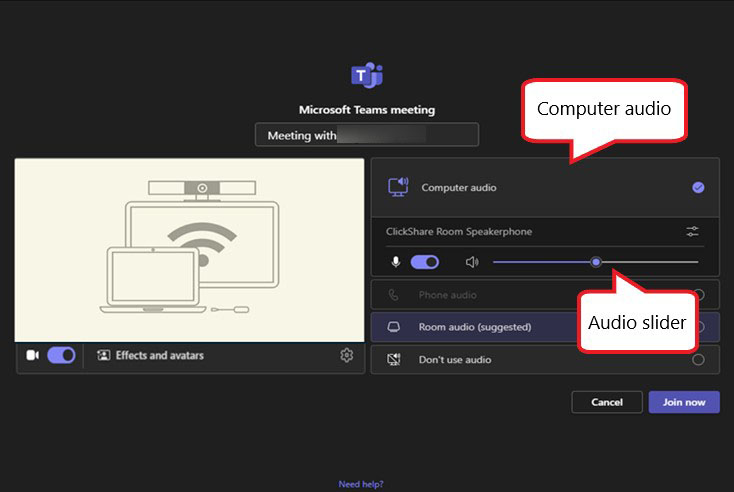The height and width of the screenshot is (492, 734).
Task: Select the Computer audio row label
Action: click(x=459, y=188)
